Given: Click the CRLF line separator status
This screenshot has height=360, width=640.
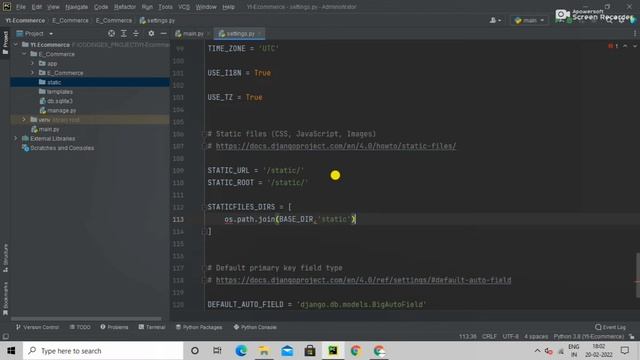Looking at the screenshot, I should 489,336.
